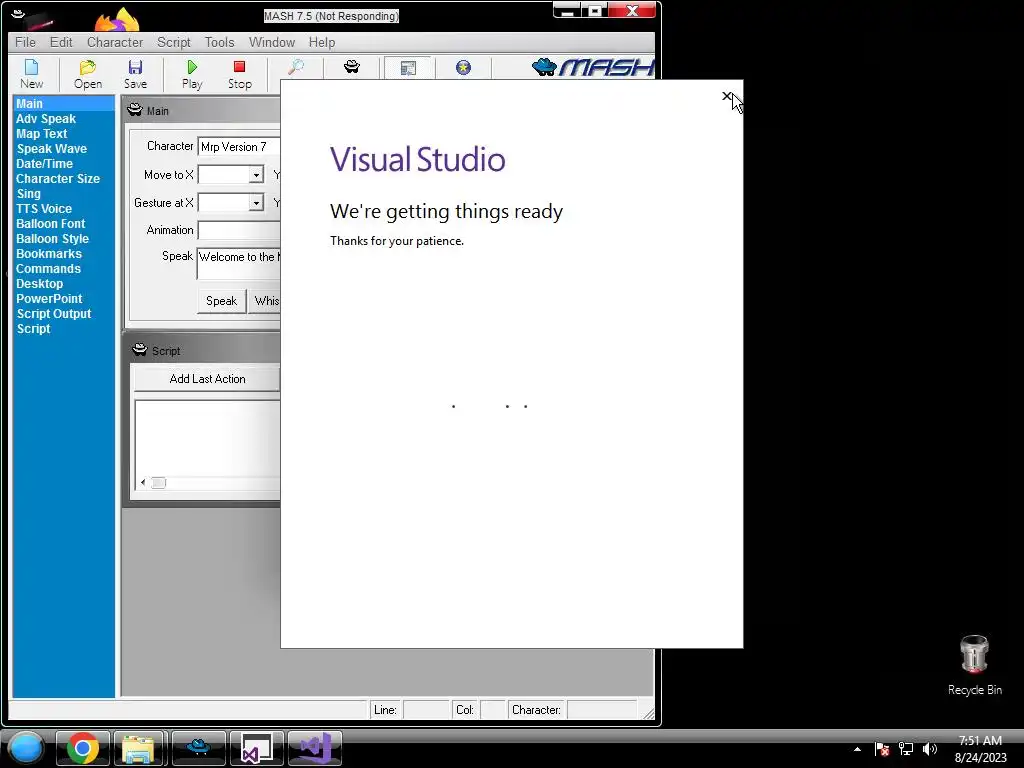This screenshot has width=1024, height=768.
Task: Click the script list horizontal scrollbar thumb
Action: 159,483
